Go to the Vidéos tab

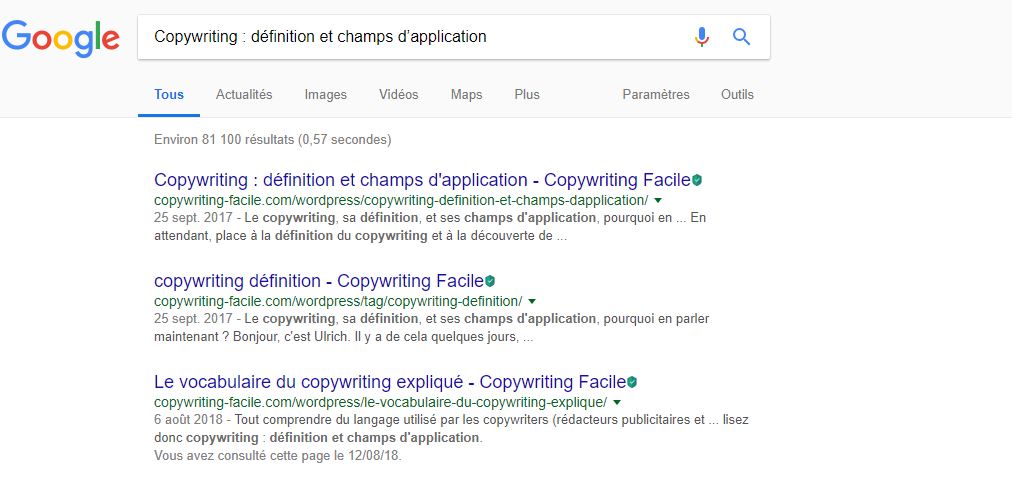pyautogui.click(x=398, y=95)
